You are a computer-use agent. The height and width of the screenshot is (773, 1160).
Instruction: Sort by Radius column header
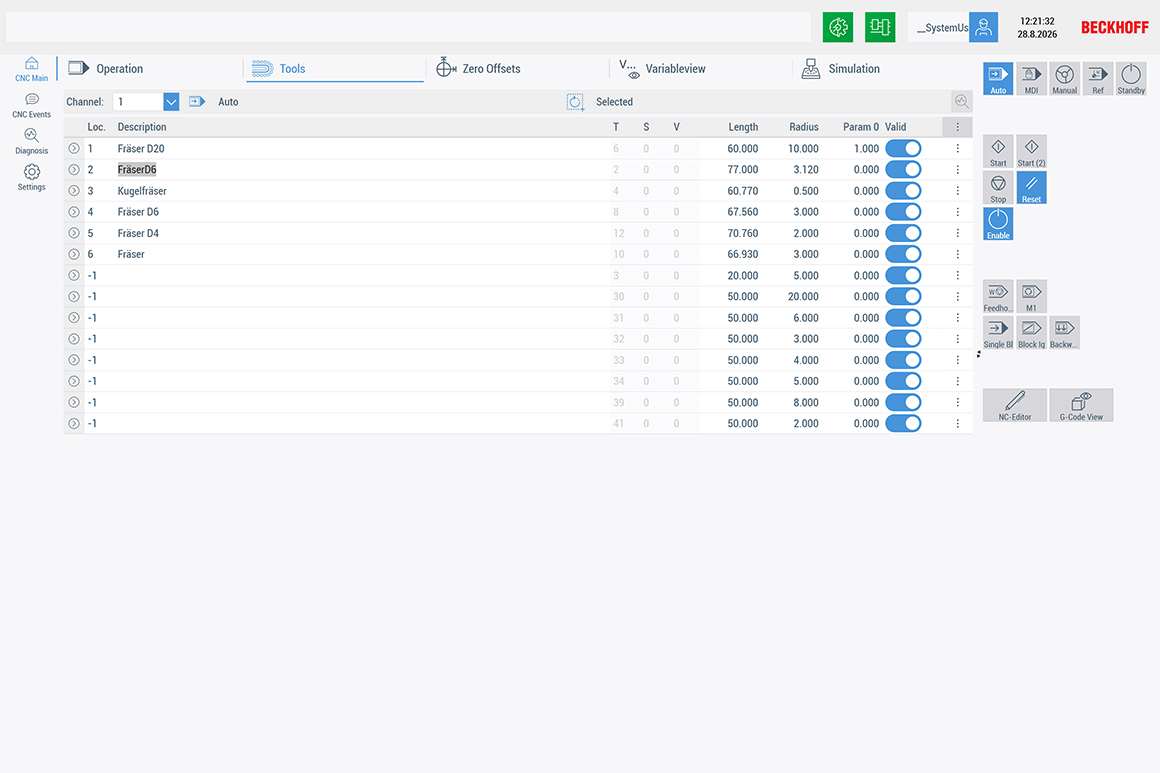[803, 127]
